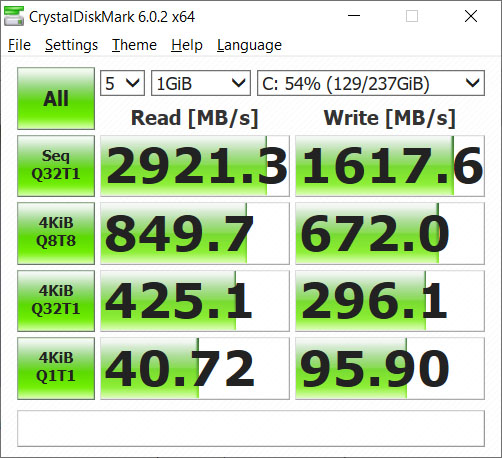The width and height of the screenshot is (502, 458).
Task: Click the Read [MB/s] column header
Action: click(195, 118)
